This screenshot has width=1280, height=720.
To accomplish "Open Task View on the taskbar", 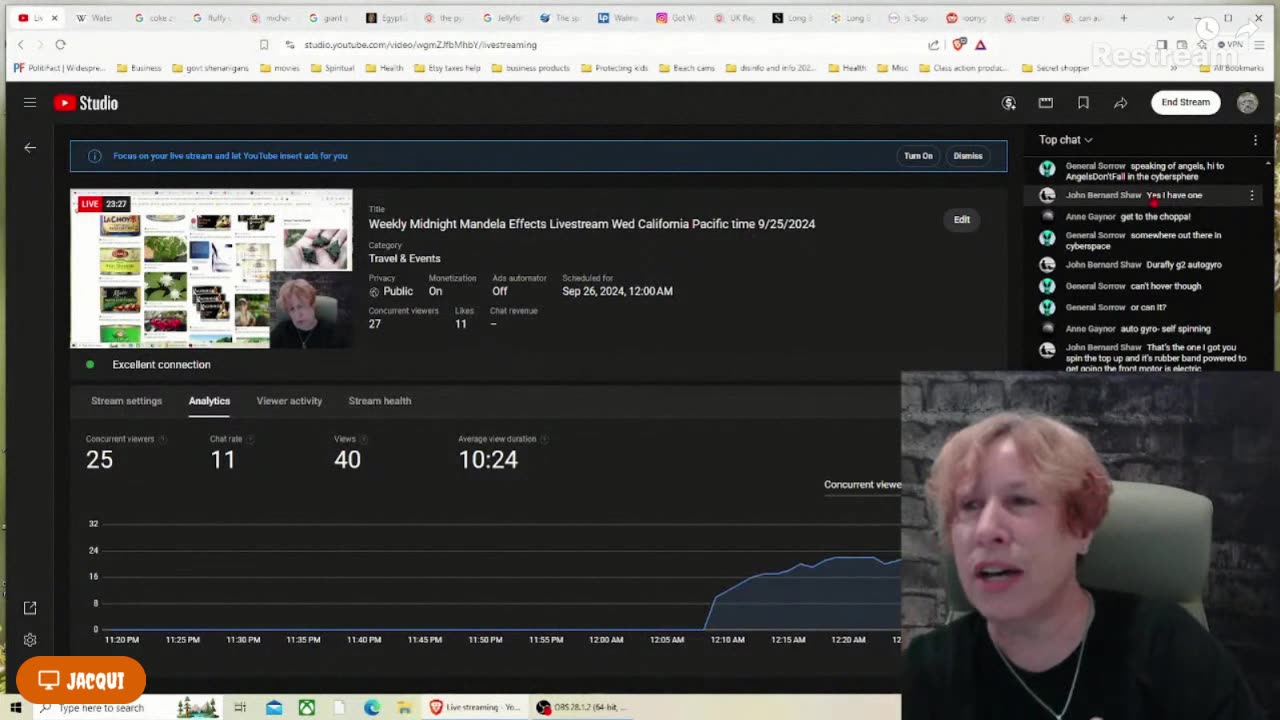I will coord(240,708).
